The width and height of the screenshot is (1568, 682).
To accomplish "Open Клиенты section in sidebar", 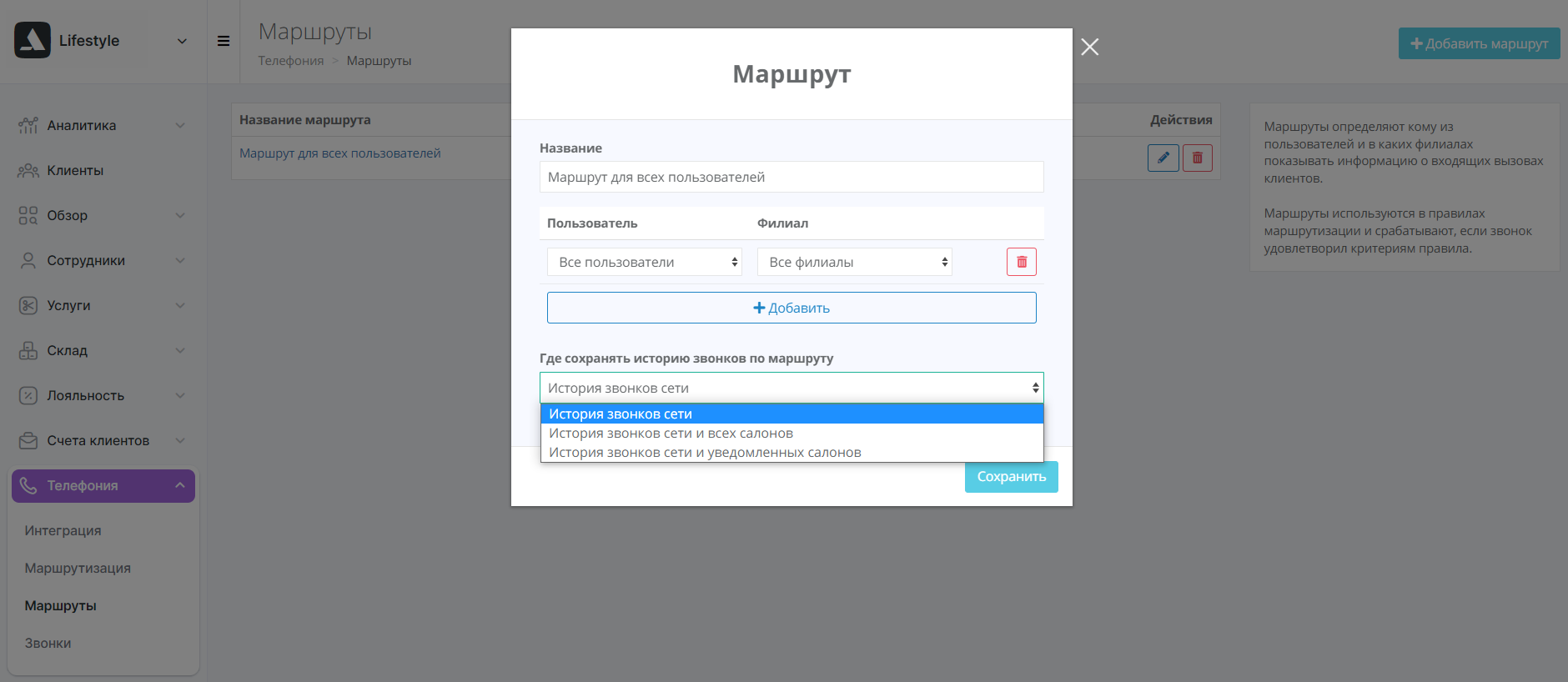I will tap(75, 170).
